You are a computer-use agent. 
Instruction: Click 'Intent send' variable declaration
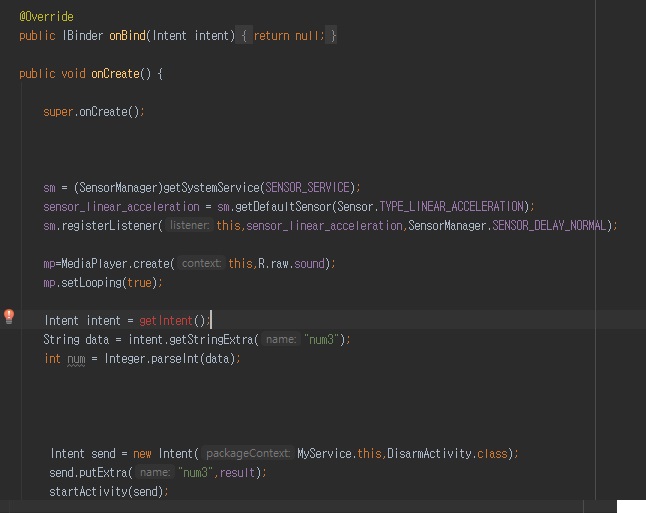pyautogui.click(x=83, y=453)
